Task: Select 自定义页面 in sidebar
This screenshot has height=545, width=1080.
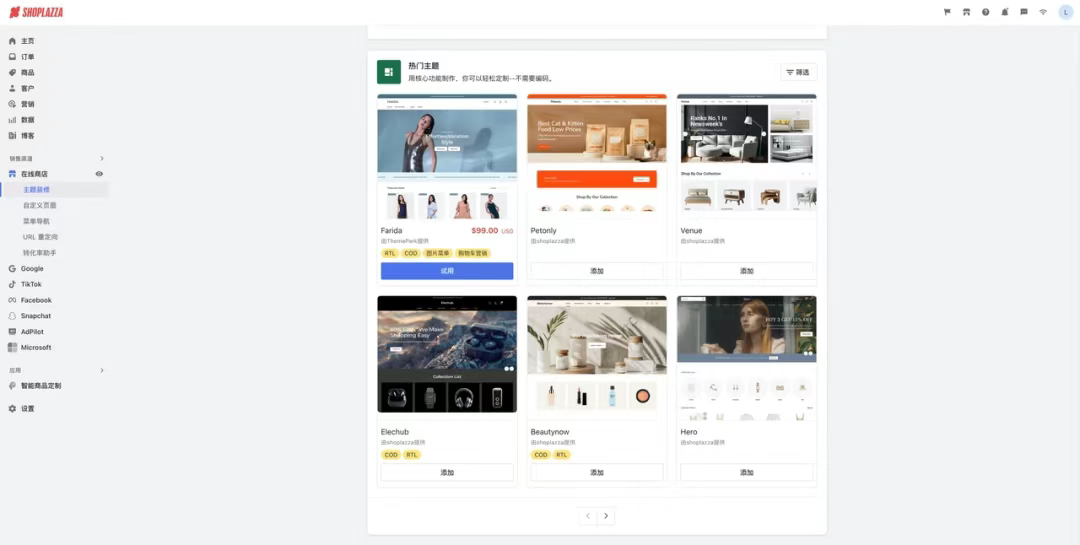Action: click(x=40, y=205)
